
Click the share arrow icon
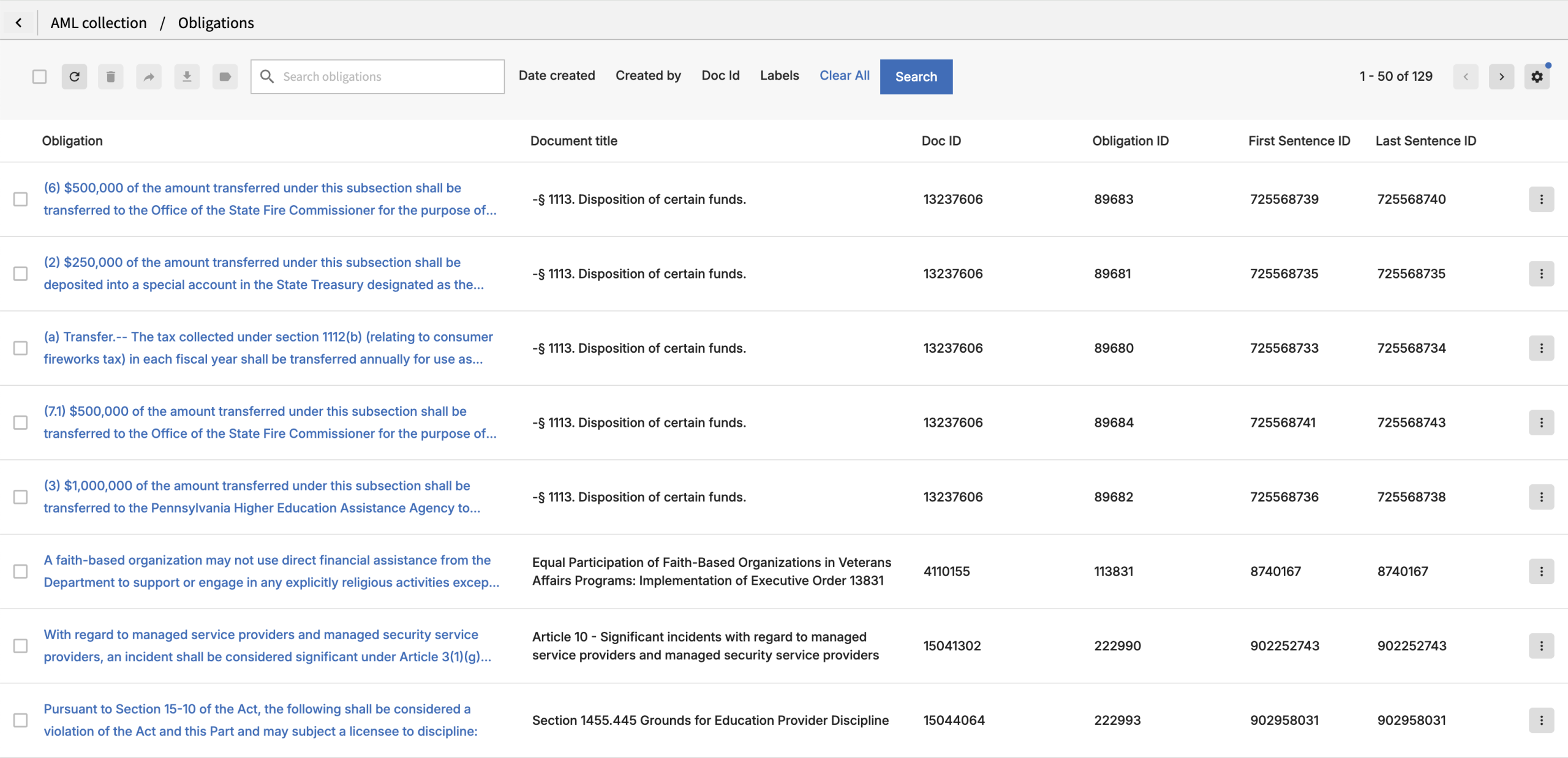pyautogui.click(x=149, y=77)
